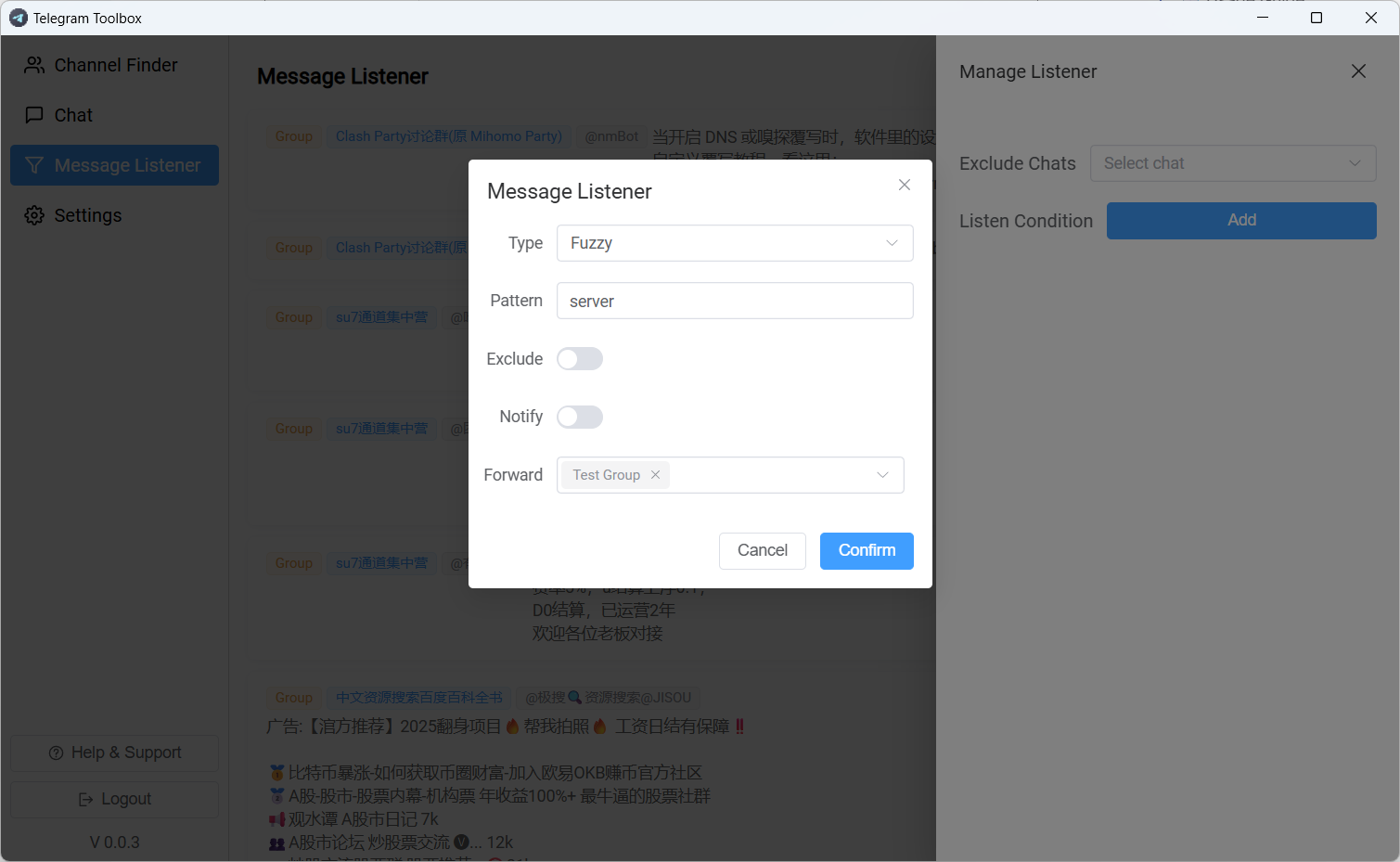Image resolution: width=1400 pixels, height=862 pixels.
Task: Remove Test Group using its × icon
Action: coord(655,474)
